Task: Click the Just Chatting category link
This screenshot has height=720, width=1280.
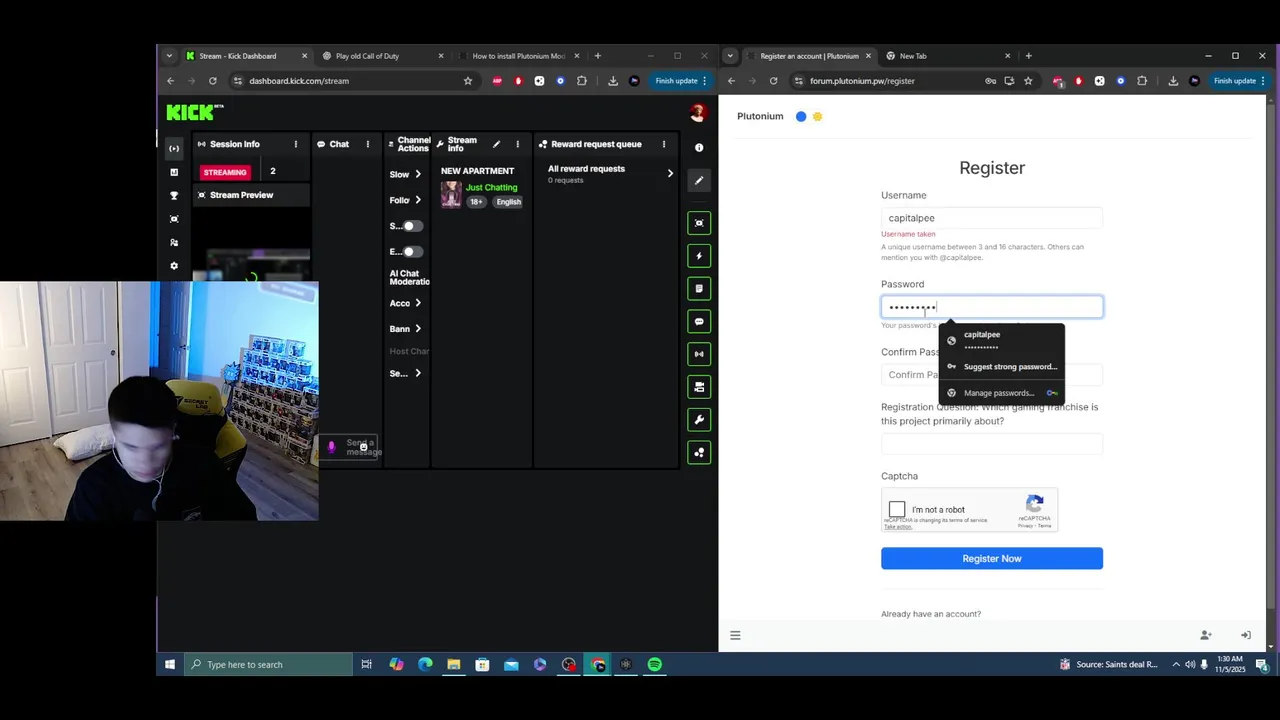Action: pyautogui.click(x=492, y=187)
